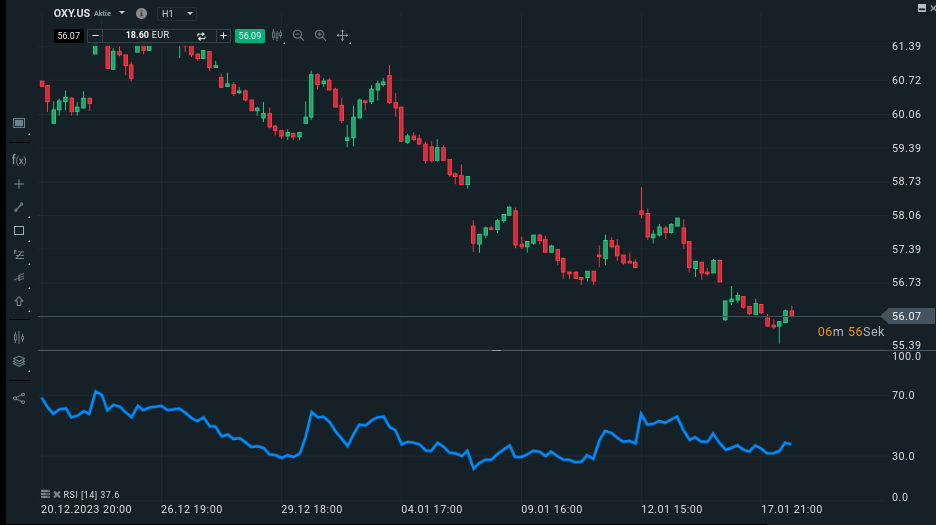Click the current price tag 56.07 on axis
Screen dimensions: 936x525
[907, 316]
